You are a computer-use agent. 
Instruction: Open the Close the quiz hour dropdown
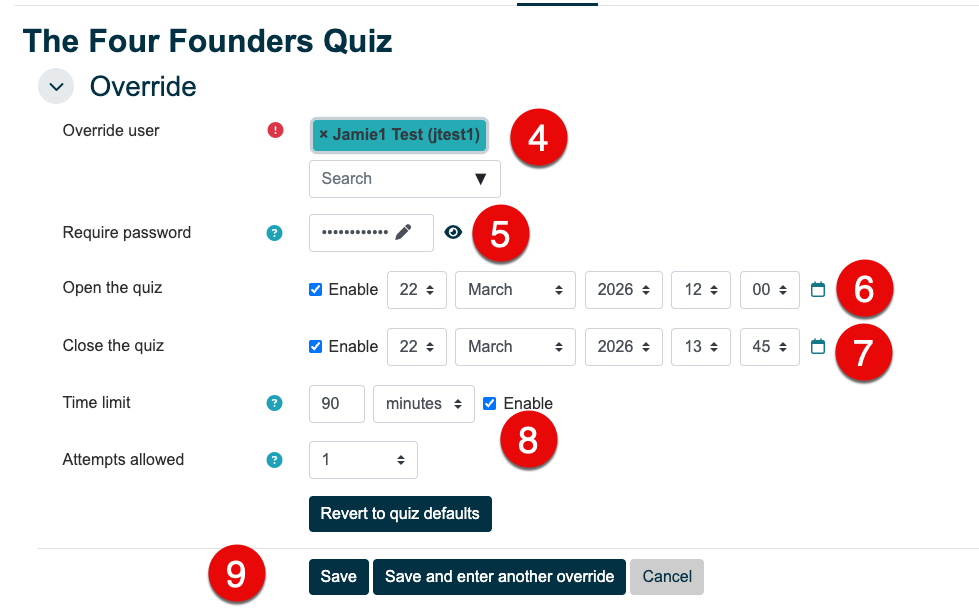pos(701,346)
